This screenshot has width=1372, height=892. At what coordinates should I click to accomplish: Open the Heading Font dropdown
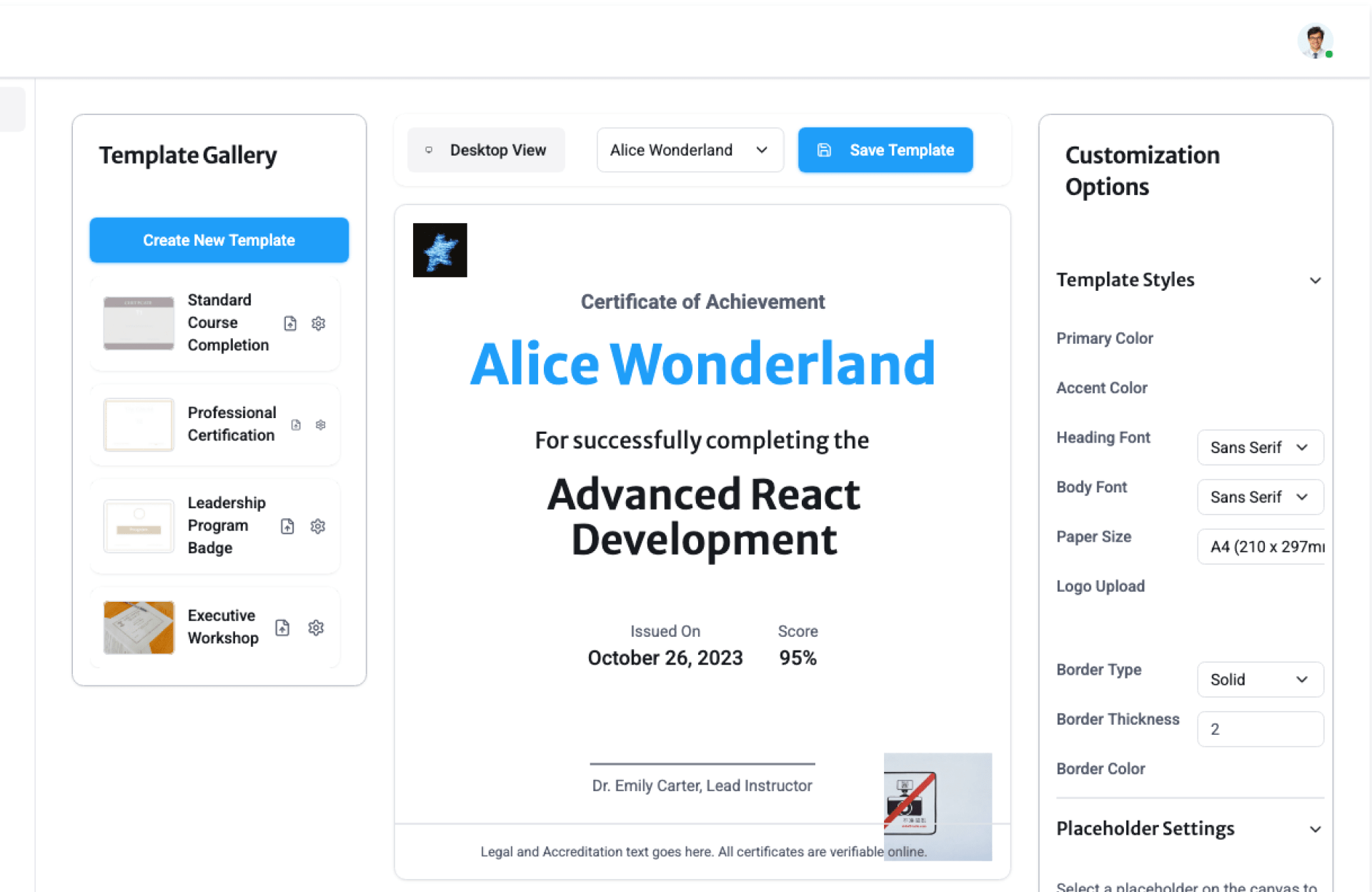1260,447
